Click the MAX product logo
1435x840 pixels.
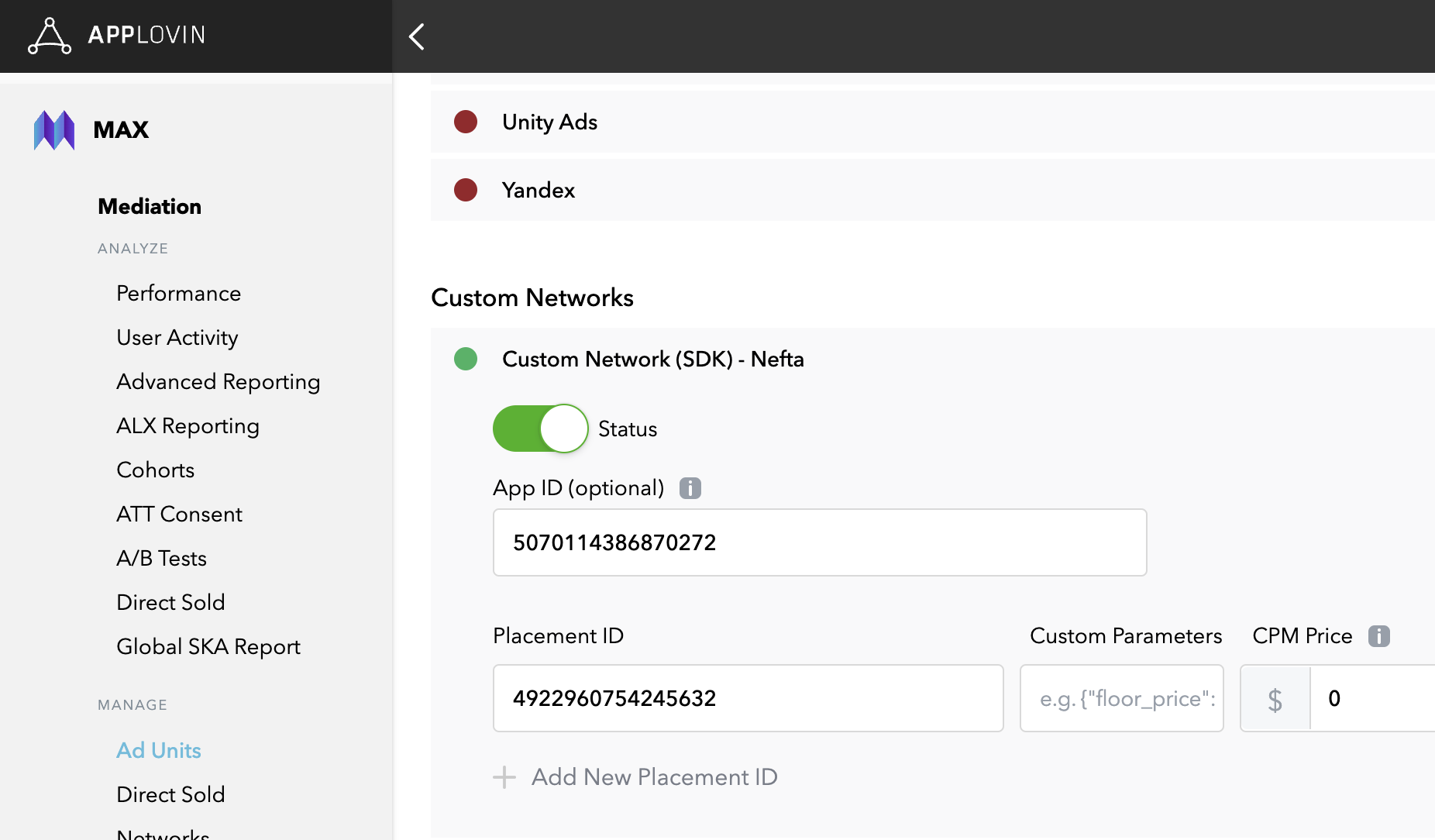pos(54,130)
